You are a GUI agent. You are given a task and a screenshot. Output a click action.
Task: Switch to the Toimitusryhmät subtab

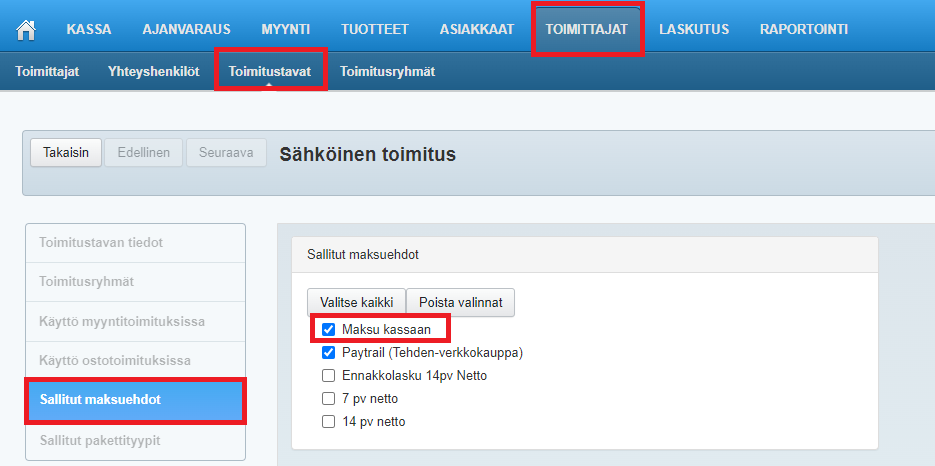pos(387,72)
